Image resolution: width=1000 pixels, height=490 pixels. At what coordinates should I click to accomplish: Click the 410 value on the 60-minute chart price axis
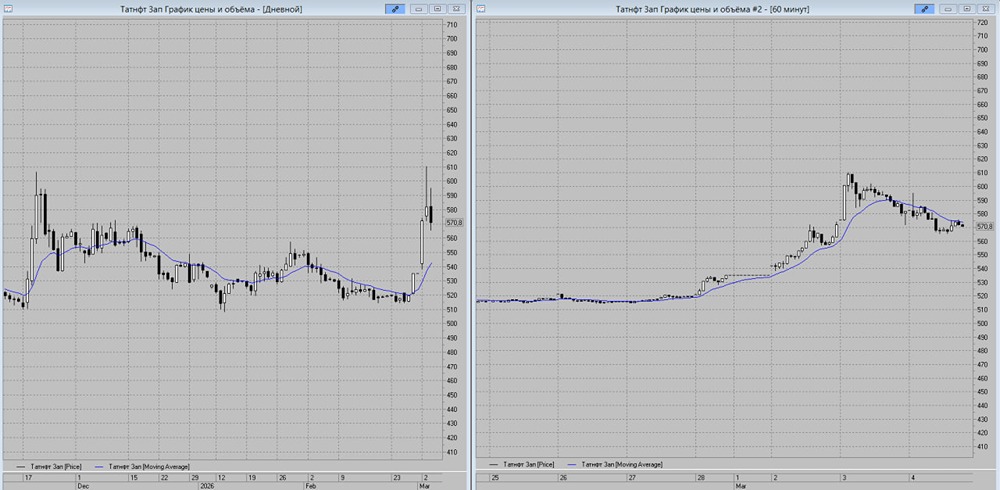982,447
